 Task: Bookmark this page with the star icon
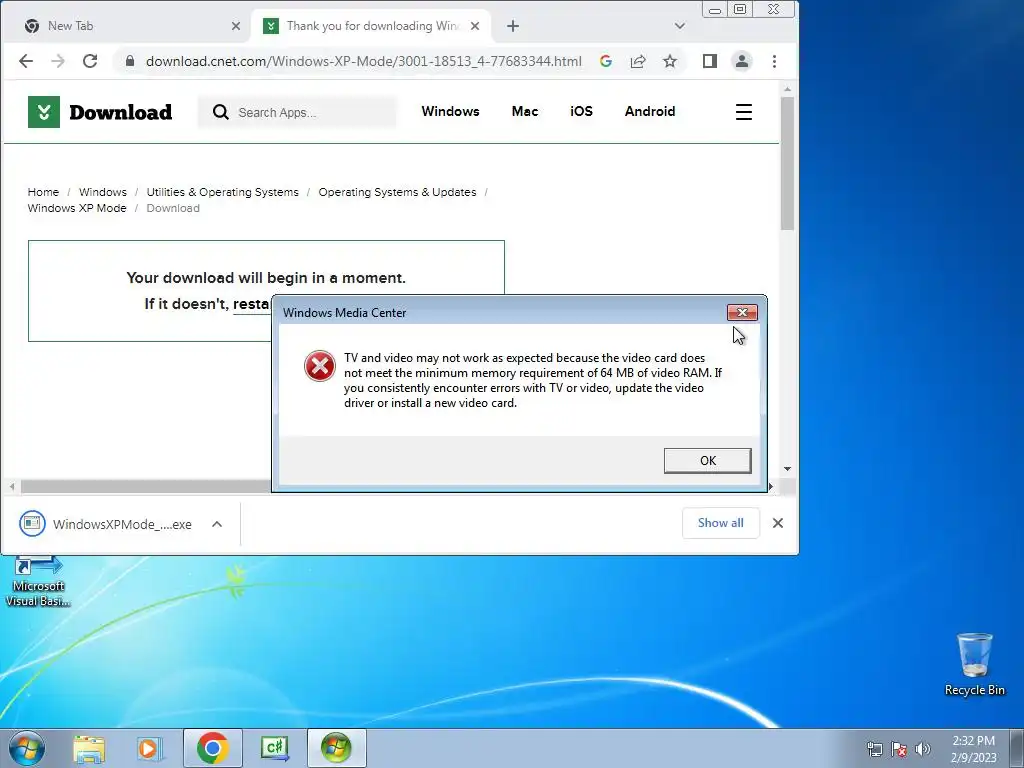[669, 61]
